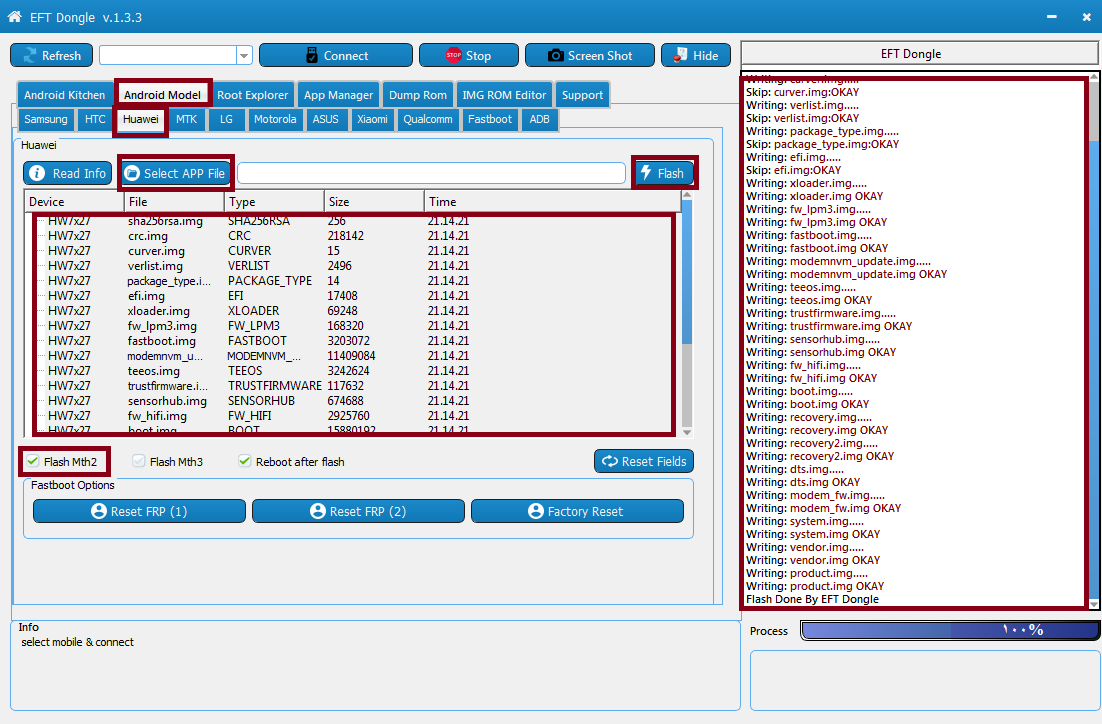Click the Refresh button

coord(51,56)
